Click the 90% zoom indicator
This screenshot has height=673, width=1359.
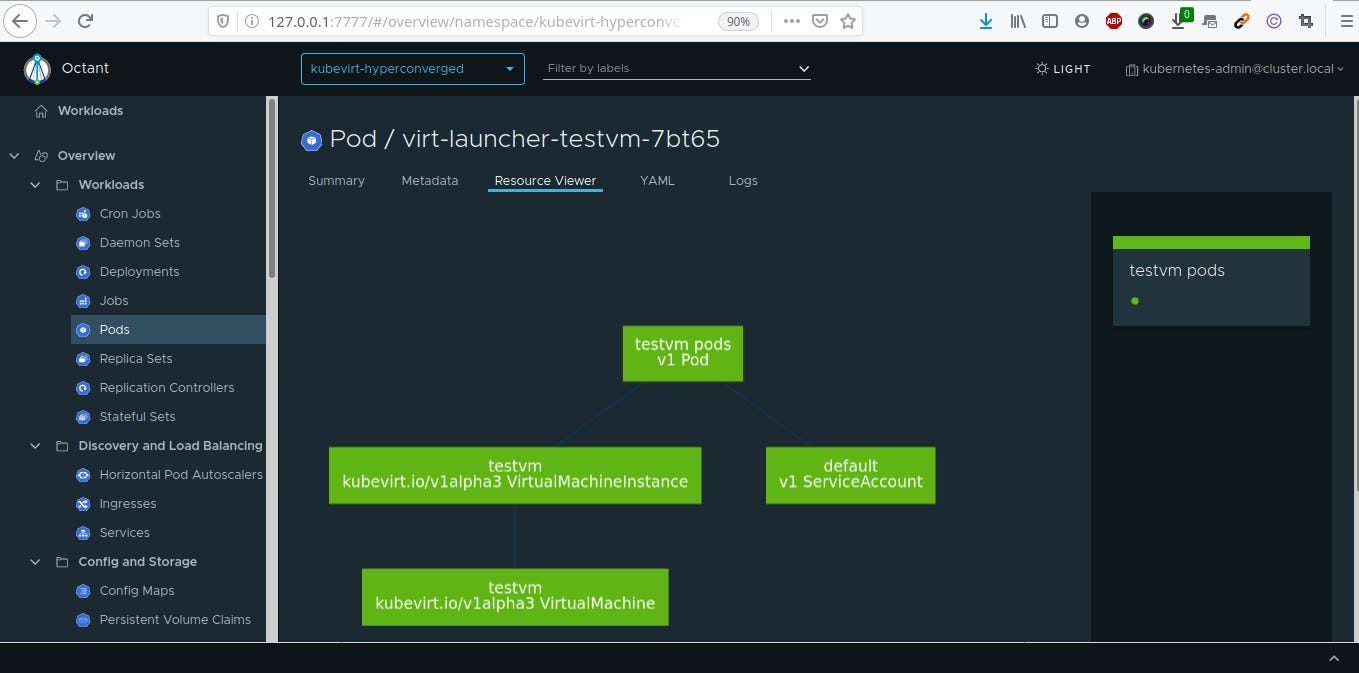(738, 21)
